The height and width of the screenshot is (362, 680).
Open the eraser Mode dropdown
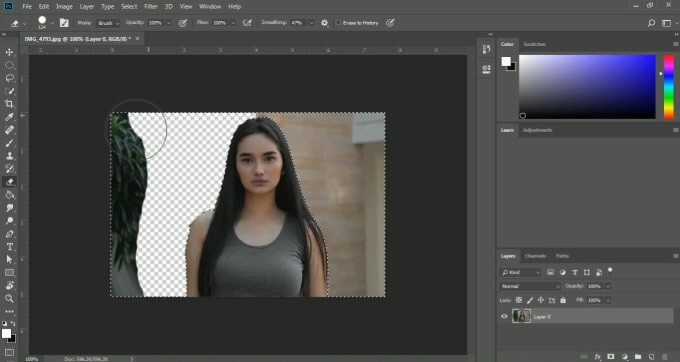click(108, 23)
